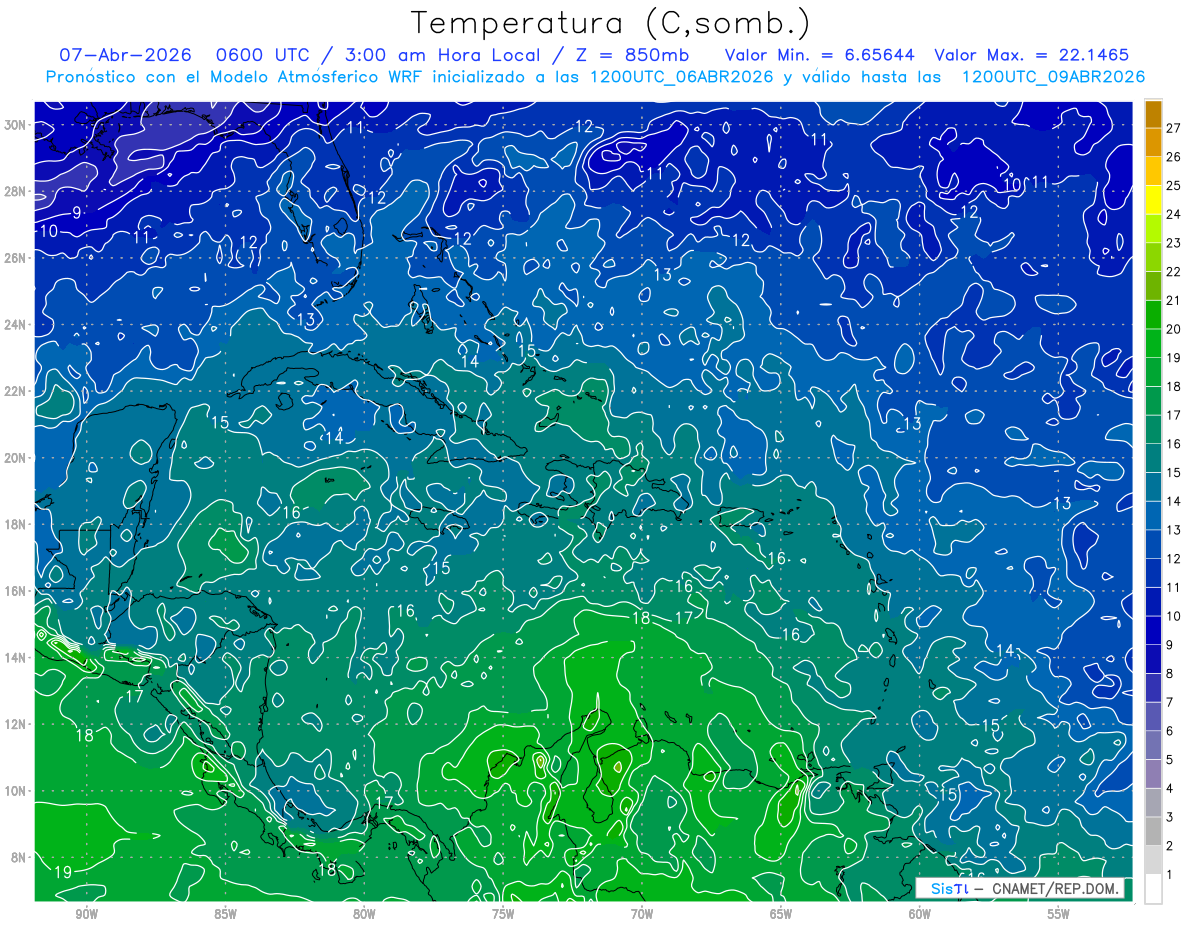The image size is (1200, 927).
Task: Click the 19 contour label near bottom-left
Action: point(63,873)
